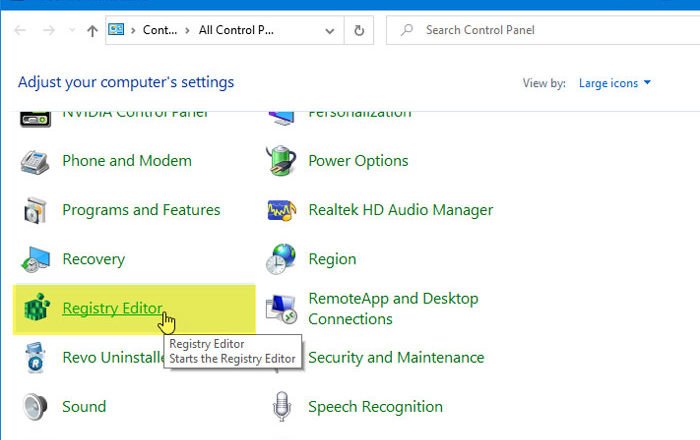
Task: Open the Region link
Action: tap(332, 259)
